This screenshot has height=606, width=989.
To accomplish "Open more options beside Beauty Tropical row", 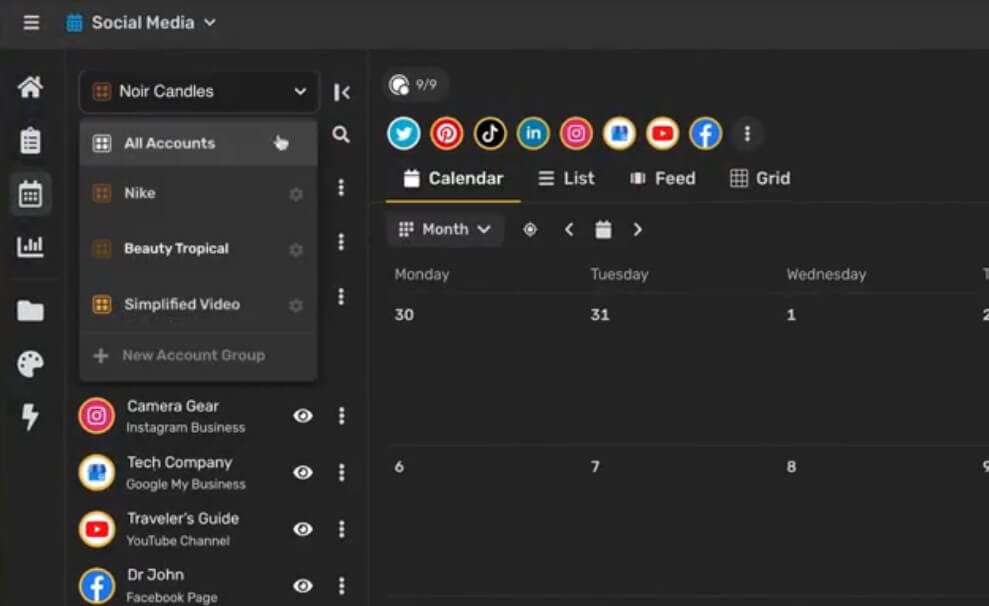I will 341,242.
